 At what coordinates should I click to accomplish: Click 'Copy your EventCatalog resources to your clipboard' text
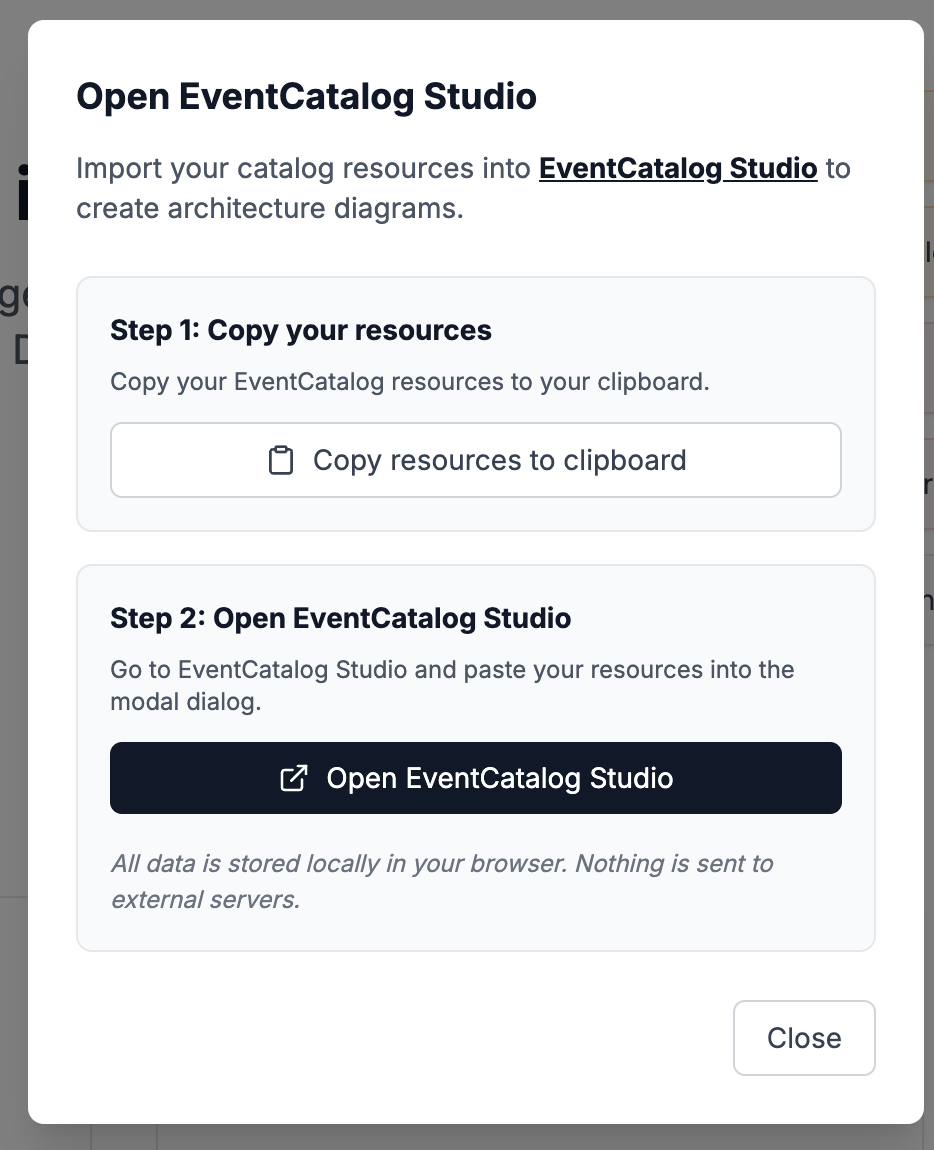(409, 381)
